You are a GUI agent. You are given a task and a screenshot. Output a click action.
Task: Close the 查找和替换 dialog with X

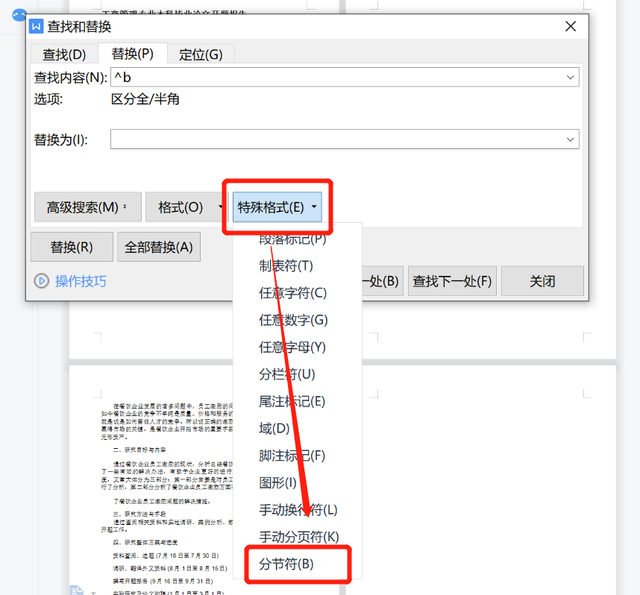571,27
